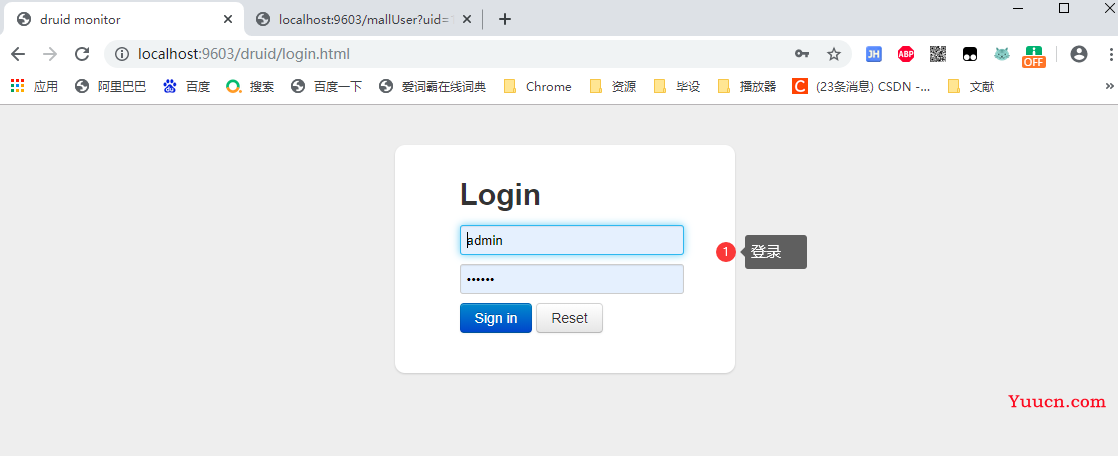Open the green OFF extension icon
Screen dimensions: 1118x456
[1033, 56]
